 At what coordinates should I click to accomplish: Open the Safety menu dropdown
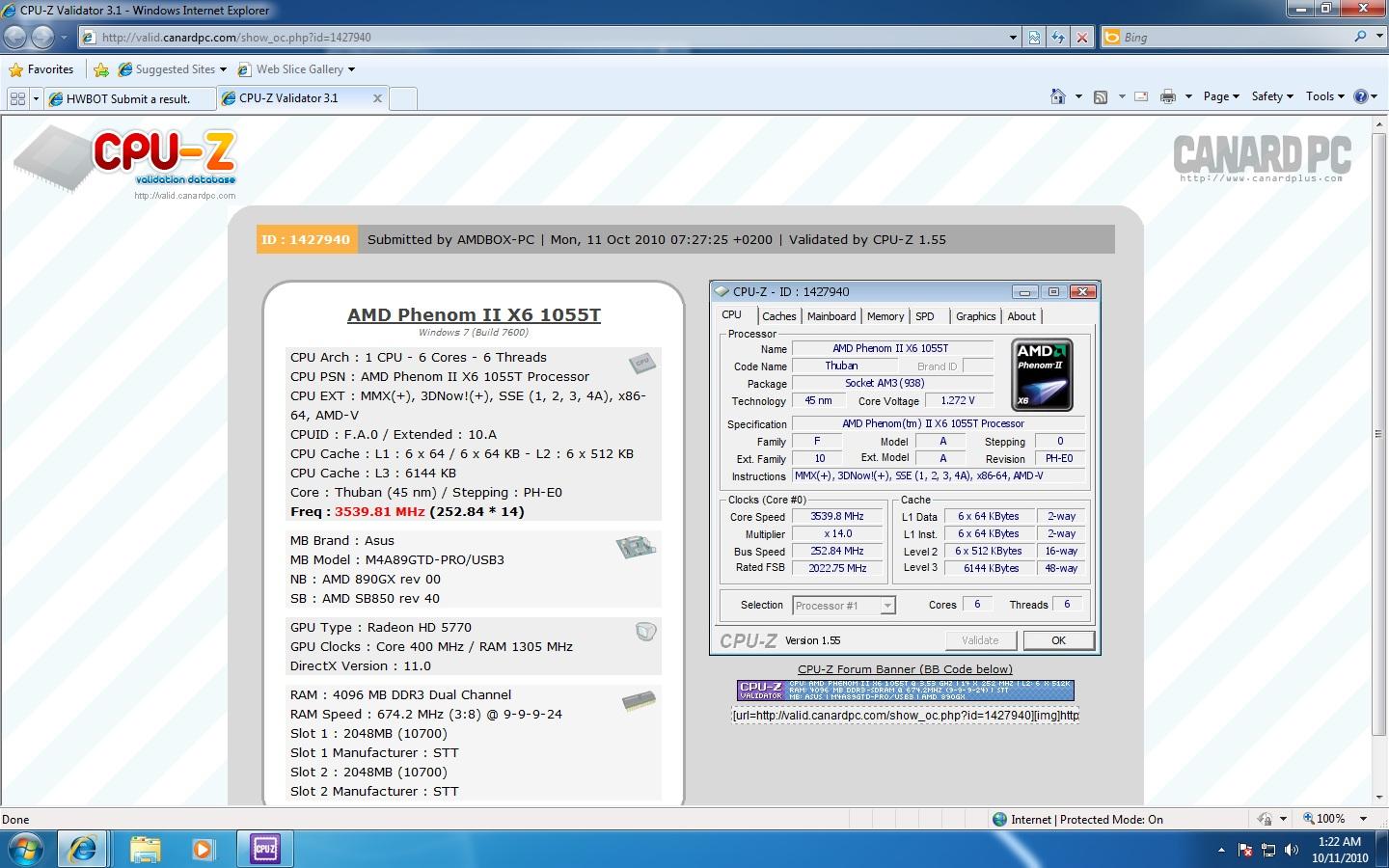pyautogui.click(x=1272, y=96)
